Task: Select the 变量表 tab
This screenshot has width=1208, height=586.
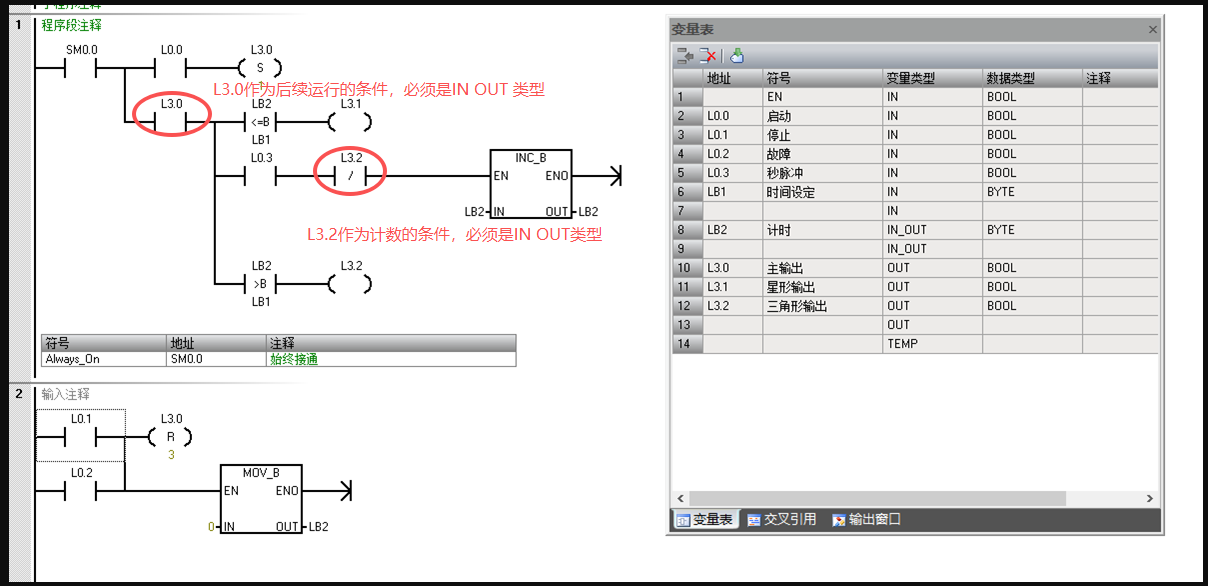Action: click(x=704, y=520)
